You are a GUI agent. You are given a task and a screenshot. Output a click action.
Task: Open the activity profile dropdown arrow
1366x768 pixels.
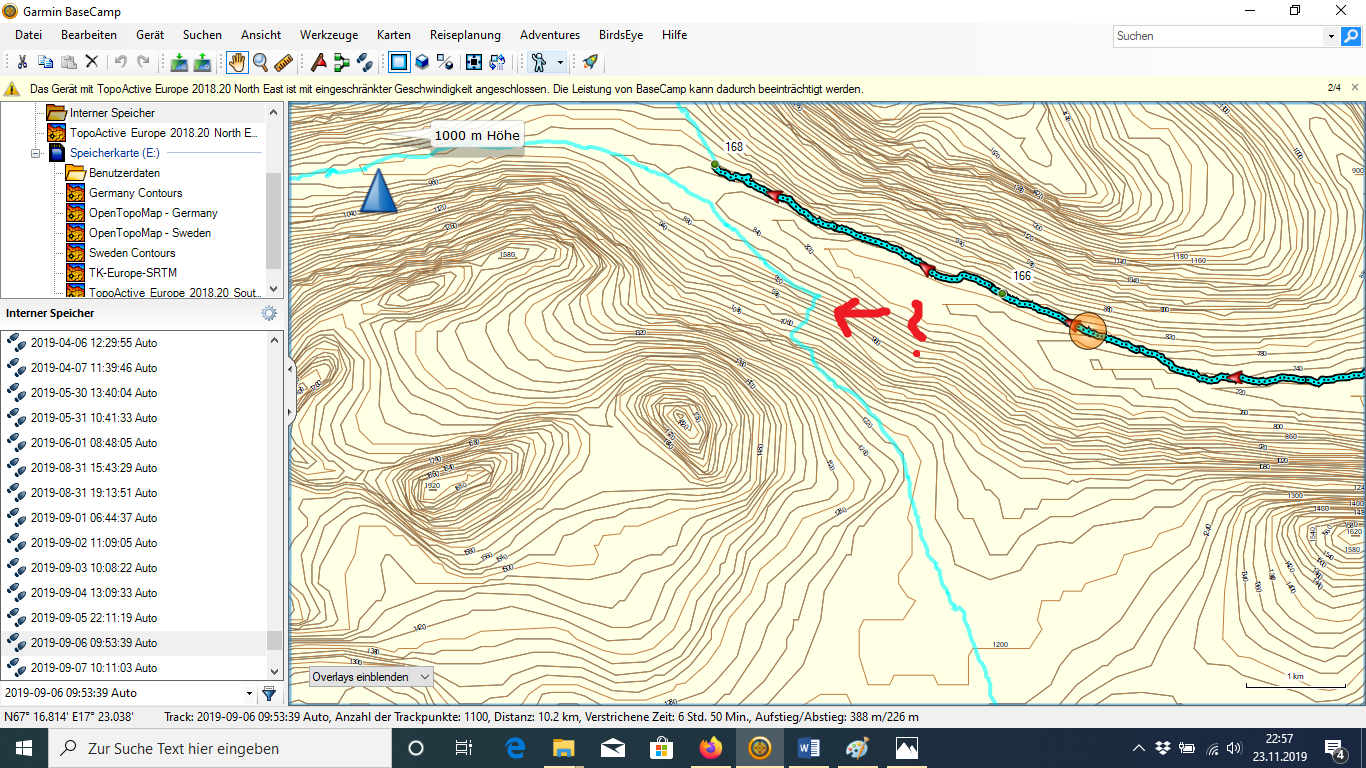560,62
